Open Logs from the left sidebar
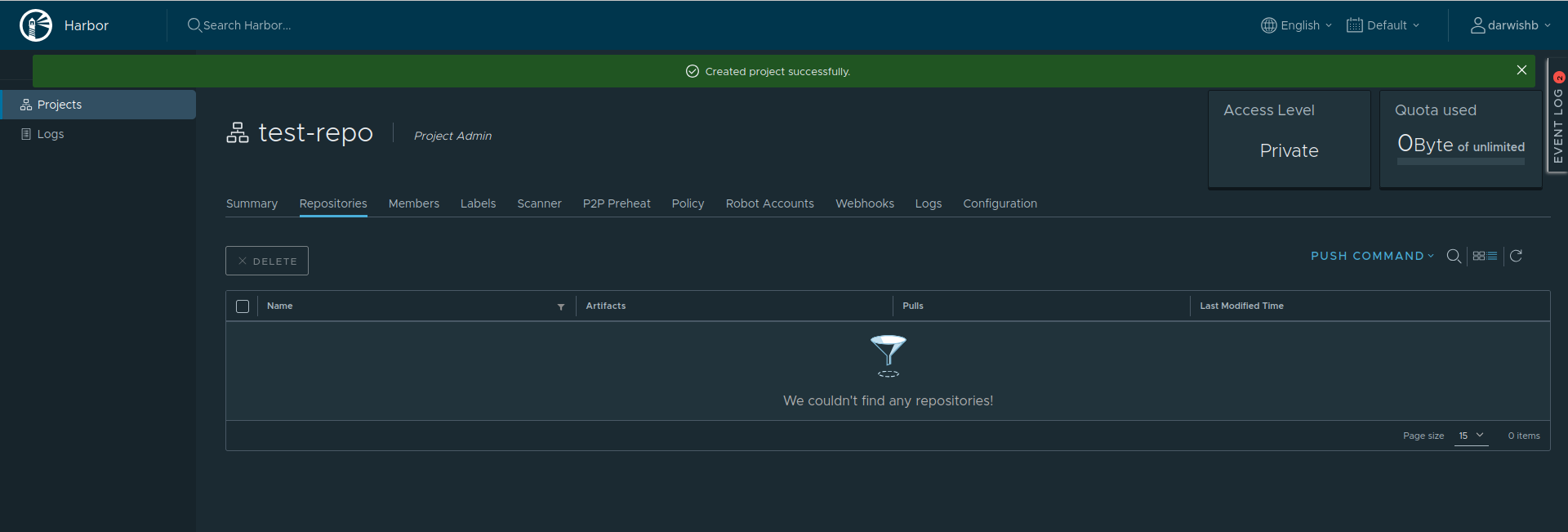This screenshot has height=532, width=1568. [x=50, y=134]
